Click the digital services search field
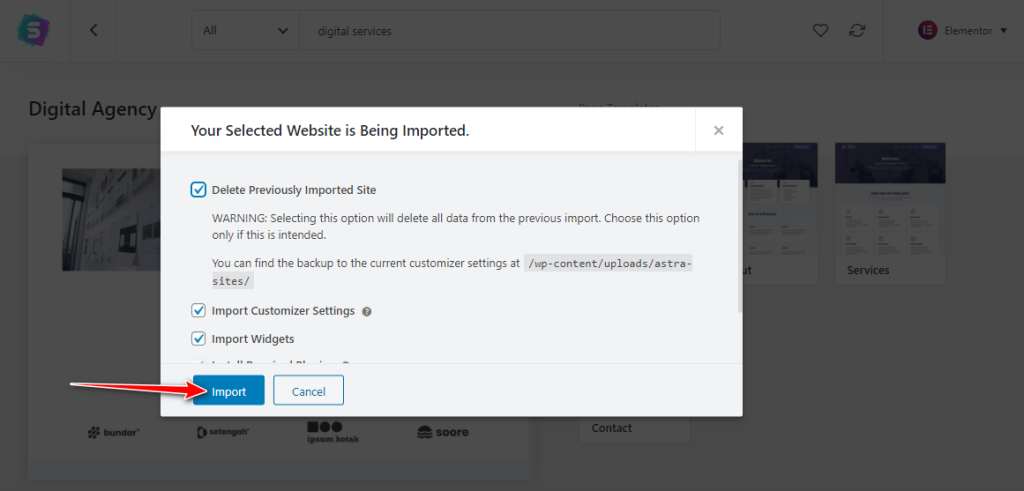Screen dimensions: 1024x491 (x=509, y=31)
